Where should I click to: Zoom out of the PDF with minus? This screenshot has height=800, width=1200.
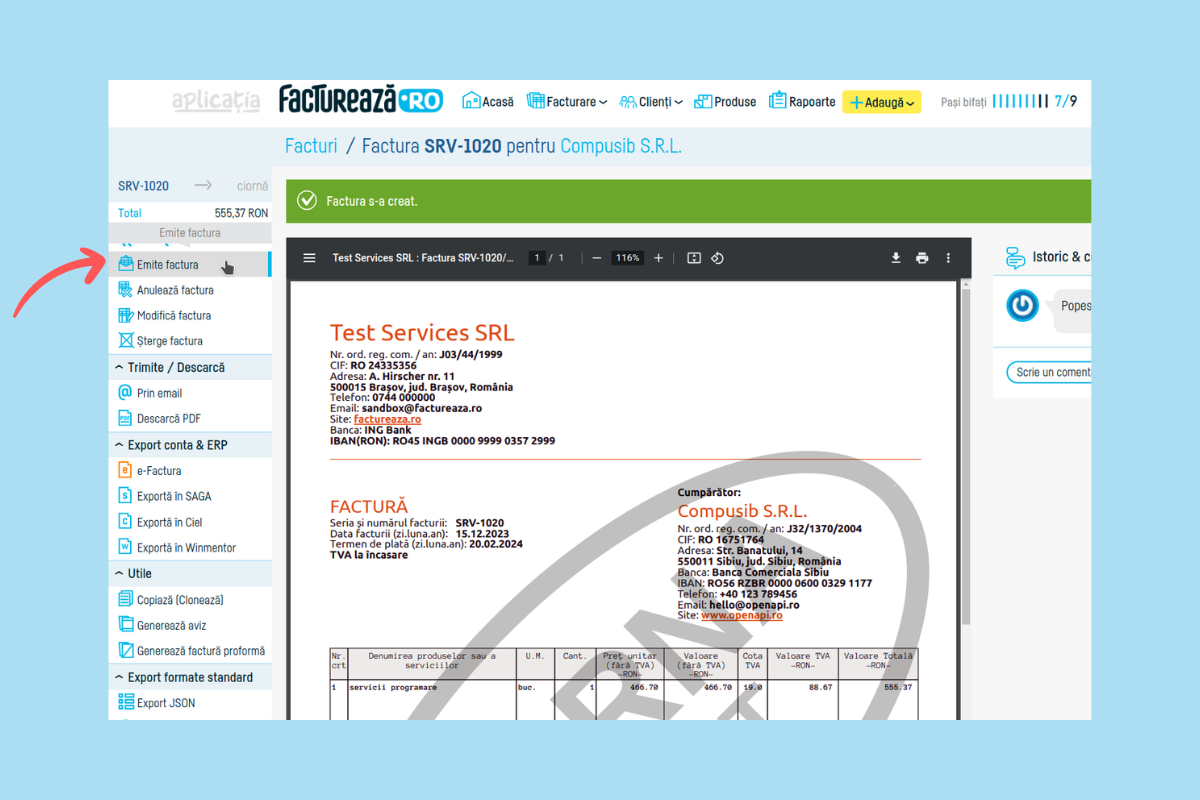pos(597,258)
